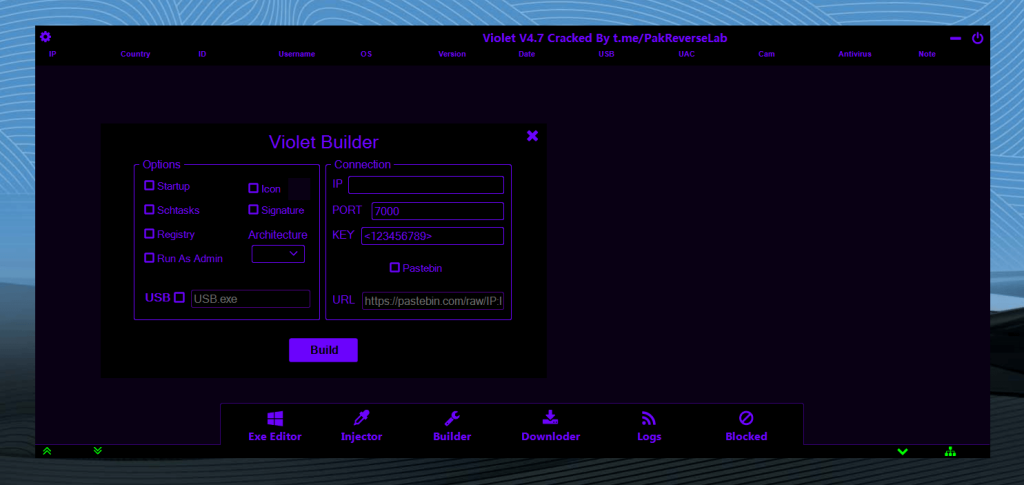Screen dimensions: 1024x485
Task: Click the Country column header
Action: click(x=135, y=54)
